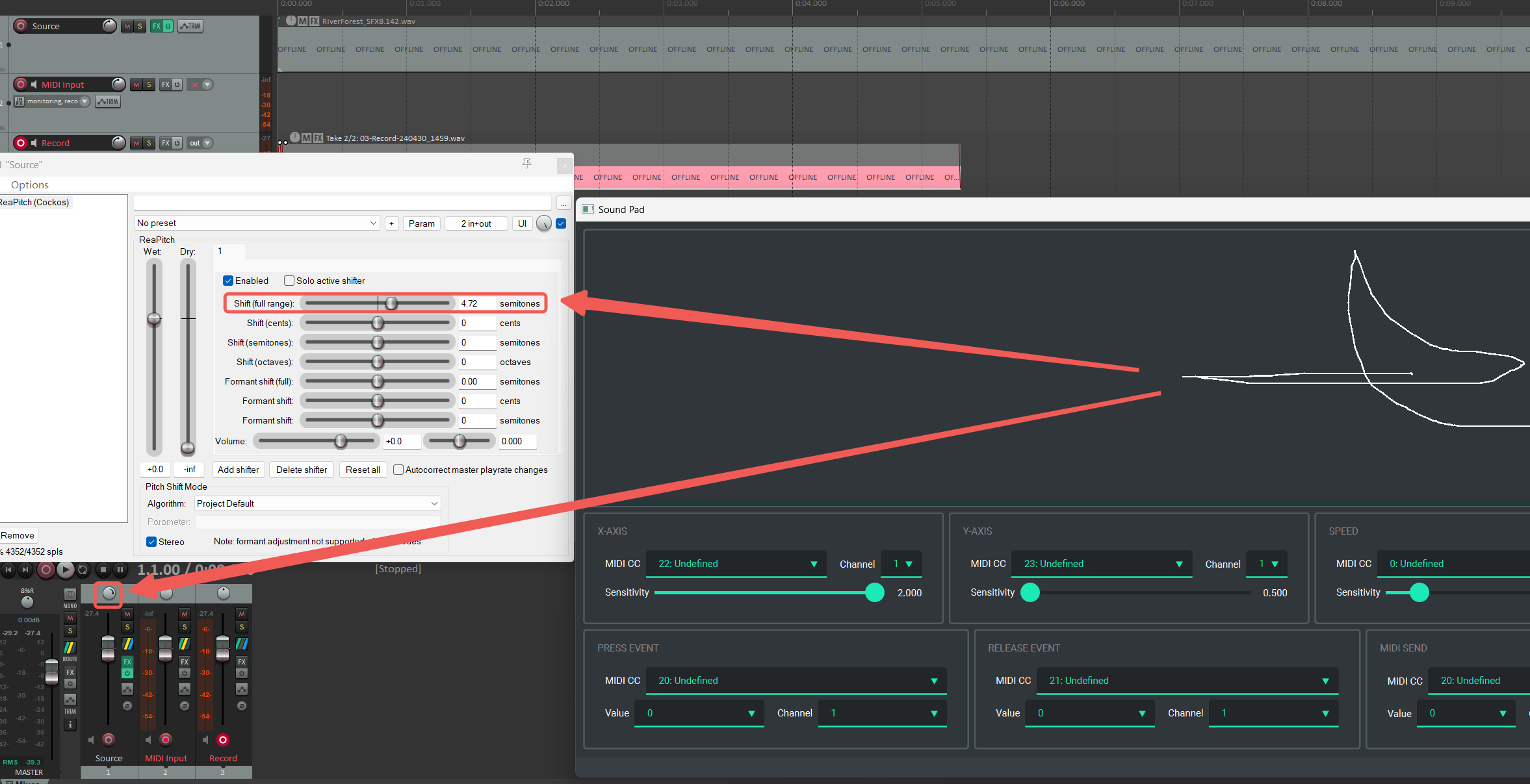Click the master info (i) button
Viewport: 1530px width, 784px height.
point(70,724)
